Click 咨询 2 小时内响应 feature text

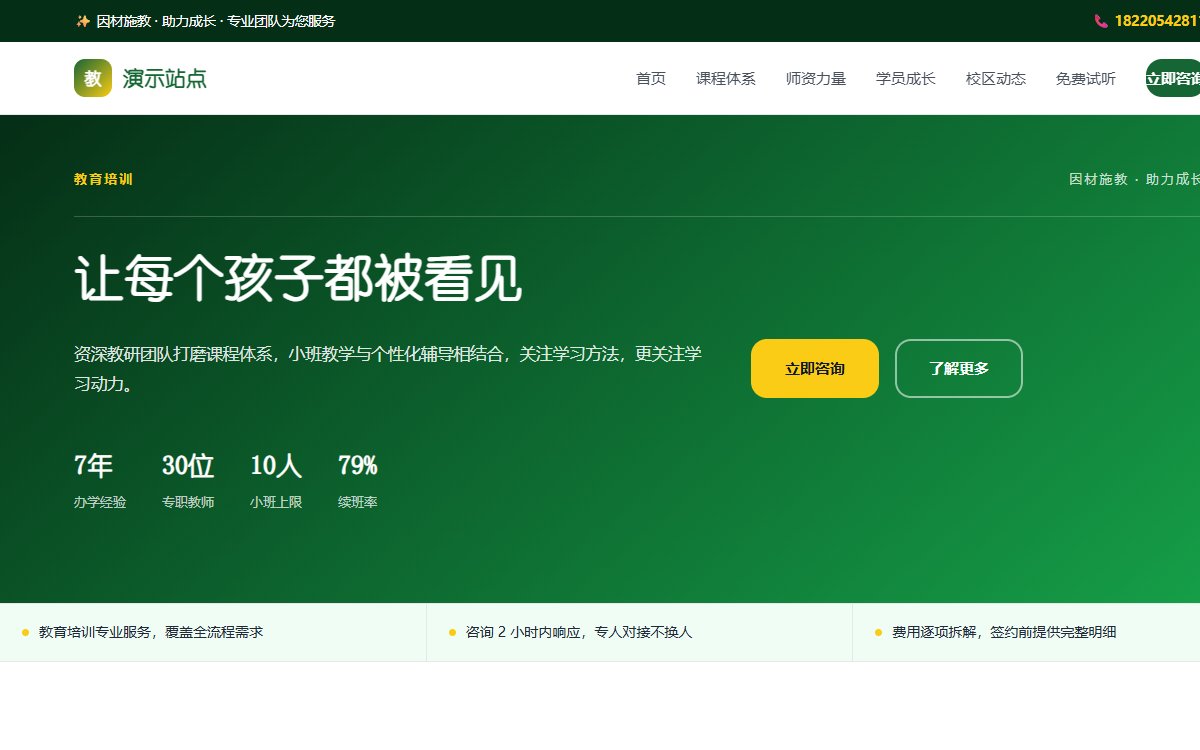click(x=579, y=632)
